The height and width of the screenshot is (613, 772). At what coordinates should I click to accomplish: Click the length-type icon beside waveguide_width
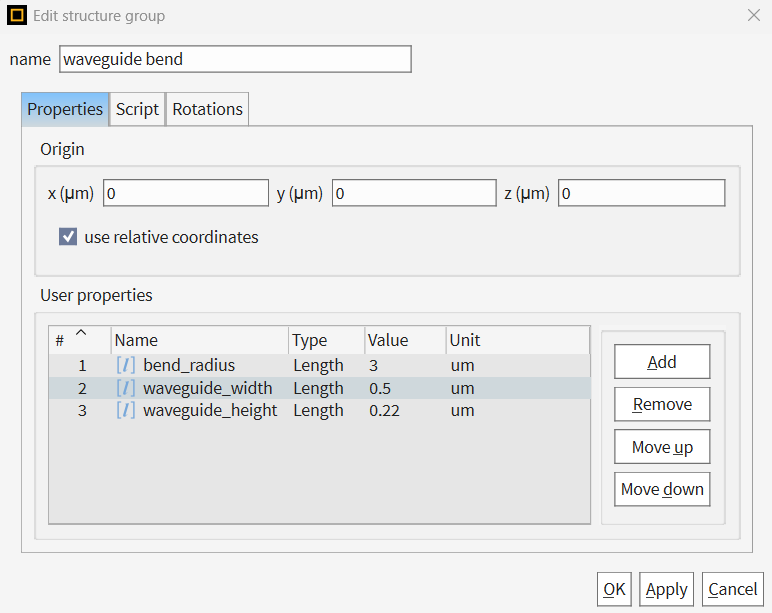tap(126, 388)
